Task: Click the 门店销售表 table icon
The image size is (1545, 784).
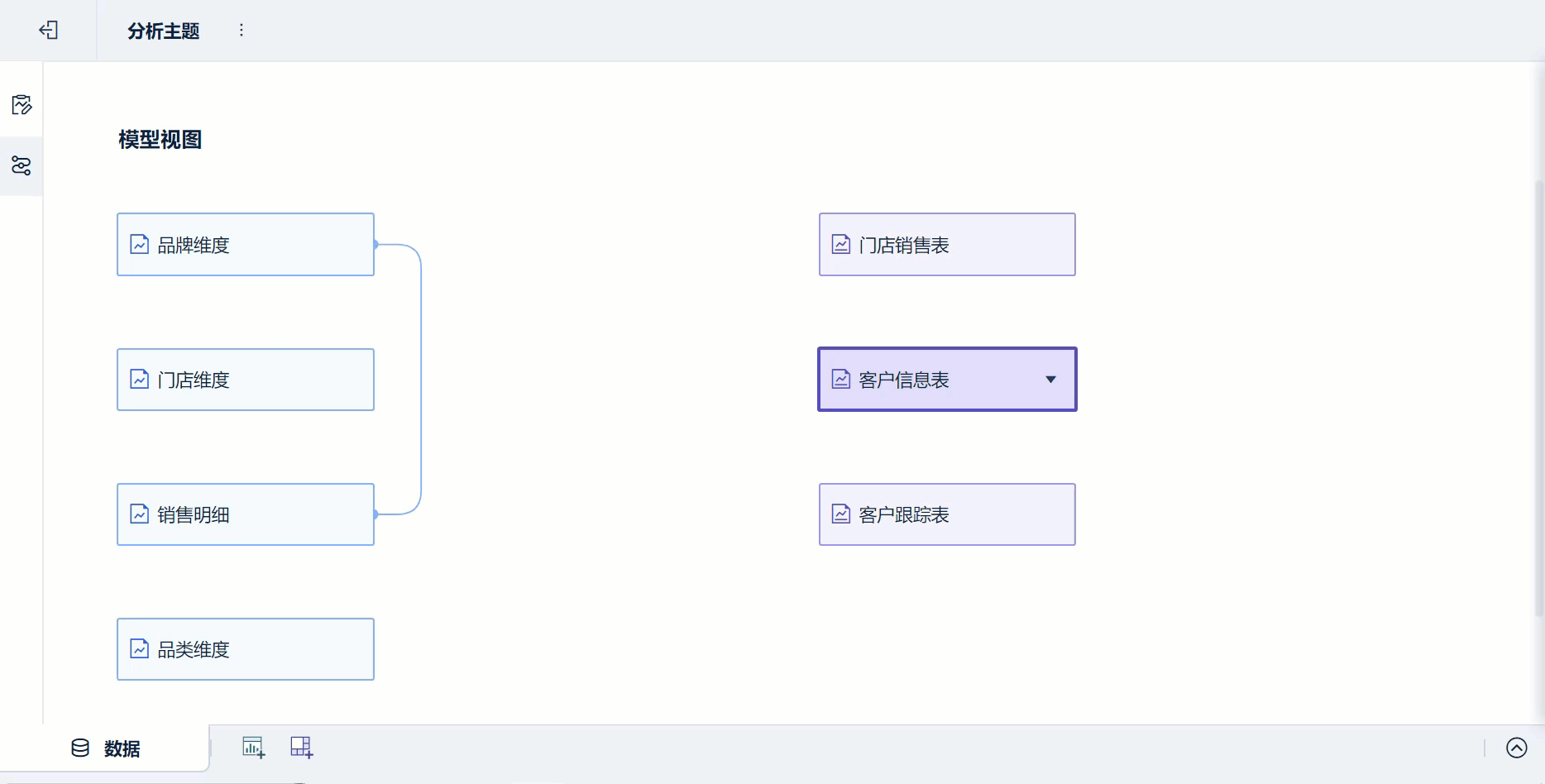Action: (841, 245)
